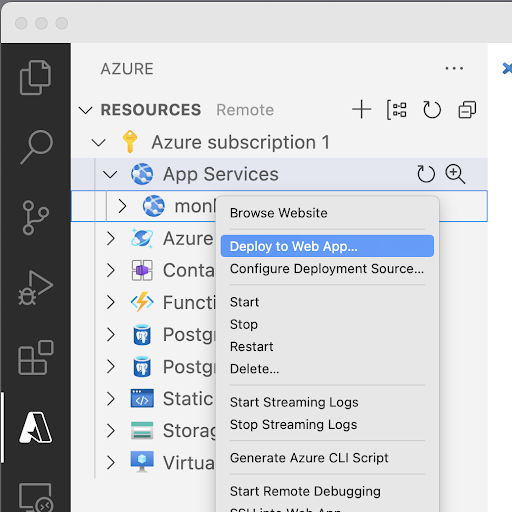
Task: Click the second PostgreSQL database icon
Action: tap(142, 366)
